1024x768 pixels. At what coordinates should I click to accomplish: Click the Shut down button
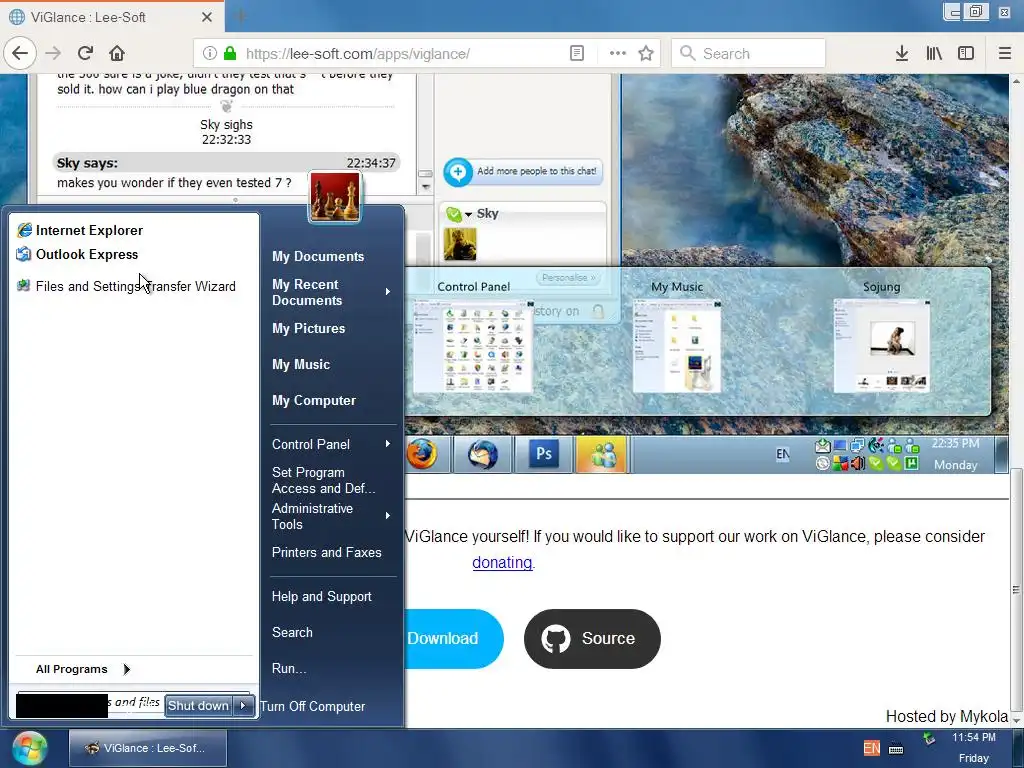[199, 705]
